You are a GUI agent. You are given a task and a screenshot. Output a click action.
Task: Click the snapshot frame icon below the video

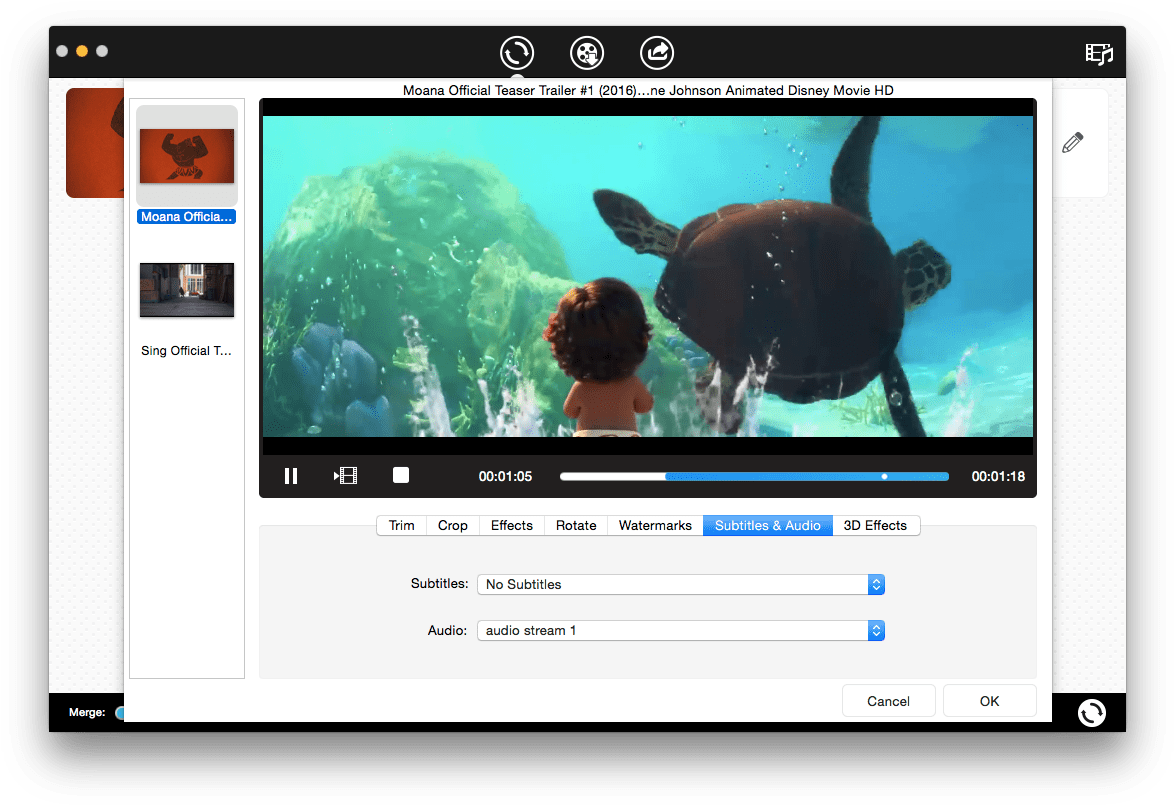[345, 475]
